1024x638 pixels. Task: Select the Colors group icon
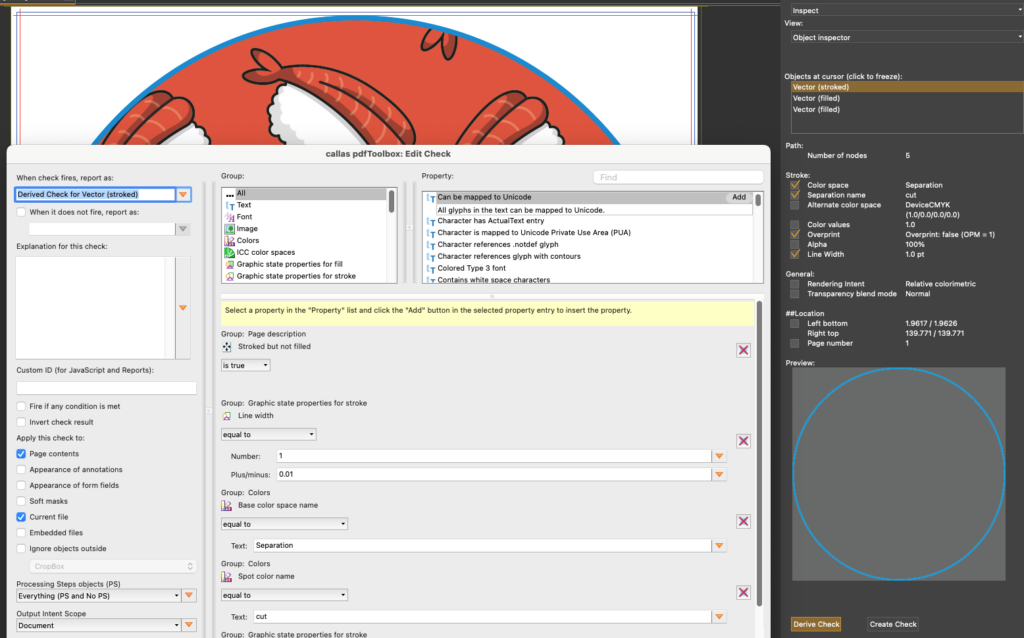(x=231, y=240)
